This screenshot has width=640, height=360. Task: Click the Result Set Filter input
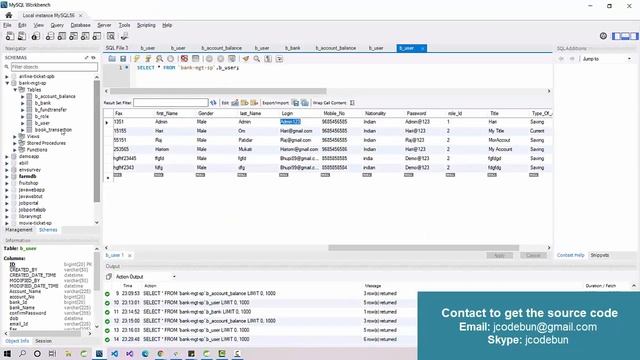tap(171, 103)
